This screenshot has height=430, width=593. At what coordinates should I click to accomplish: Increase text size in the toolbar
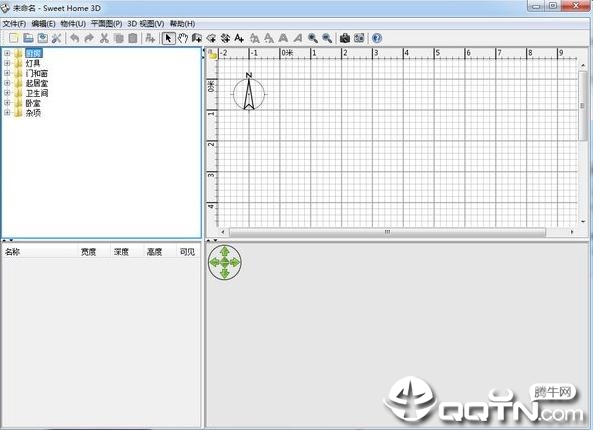[x=255, y=38]
